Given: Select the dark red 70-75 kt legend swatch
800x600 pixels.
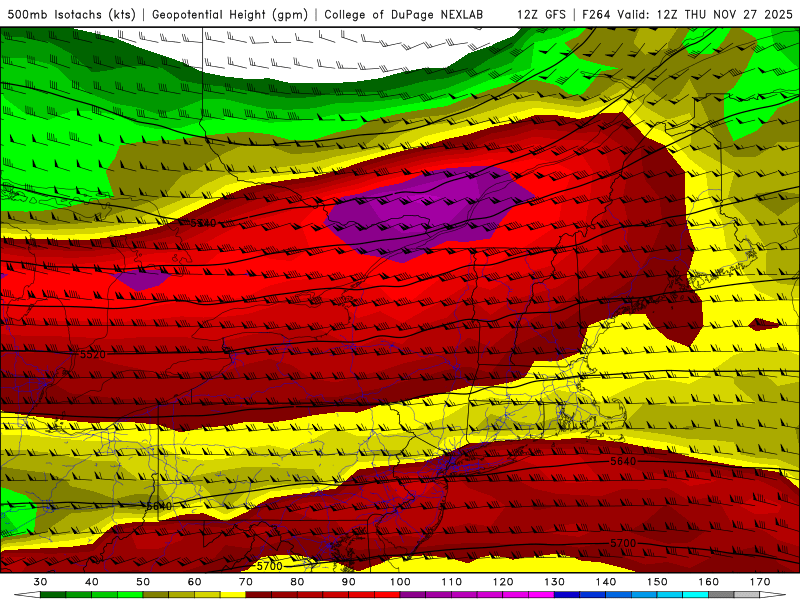Looking at the screenshot, I should [x=259, y=595].
